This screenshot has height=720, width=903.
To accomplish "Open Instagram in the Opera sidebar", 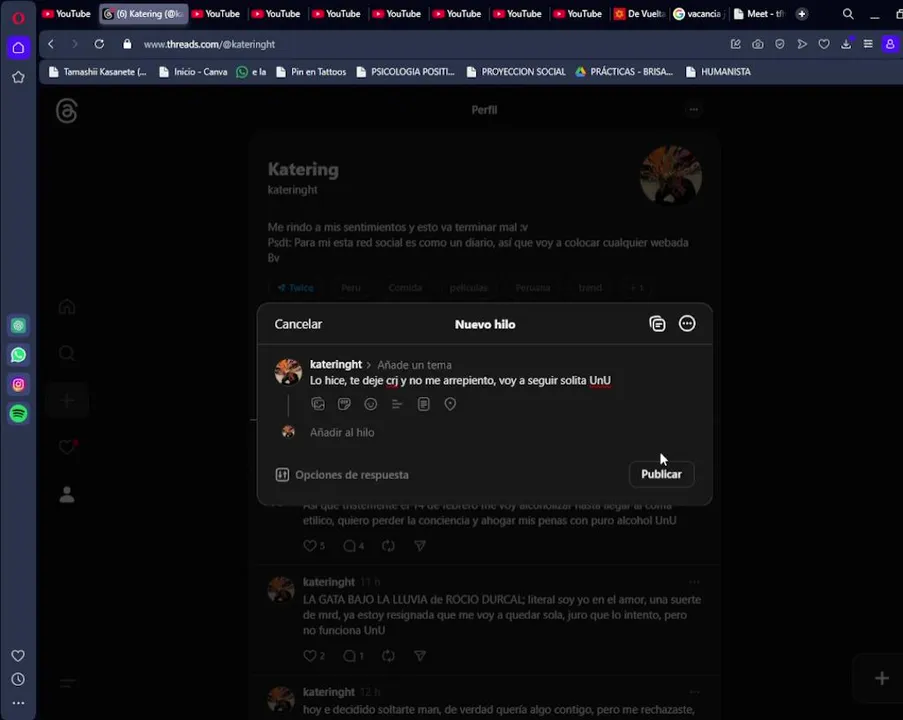I will point(18,384).
